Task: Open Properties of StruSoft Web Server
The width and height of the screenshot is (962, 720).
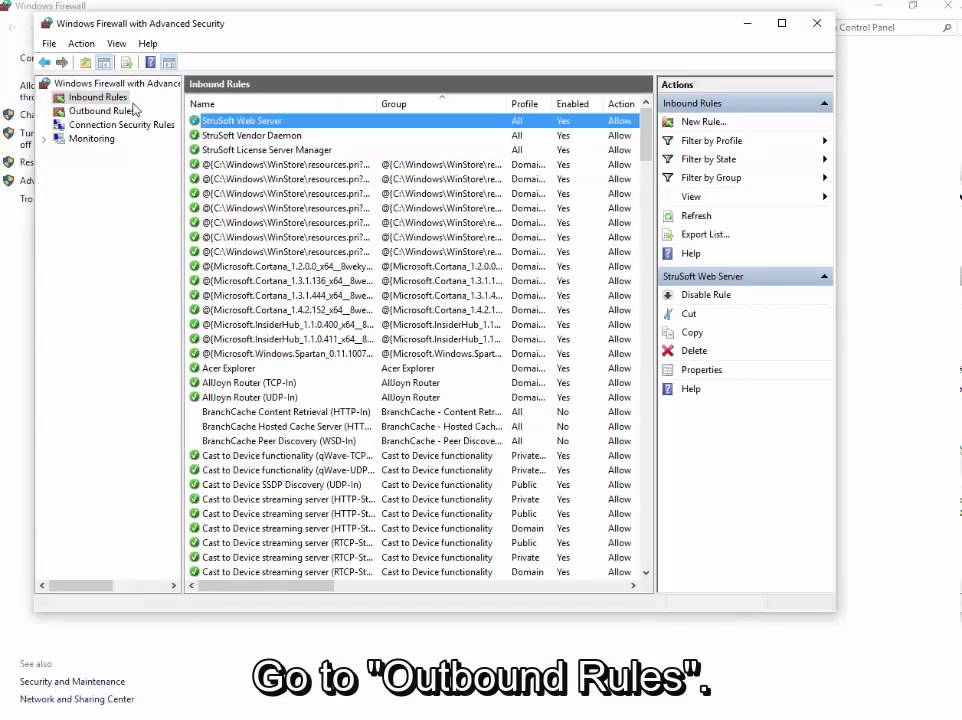Action: pyautogui.click(x=701, y=370)
